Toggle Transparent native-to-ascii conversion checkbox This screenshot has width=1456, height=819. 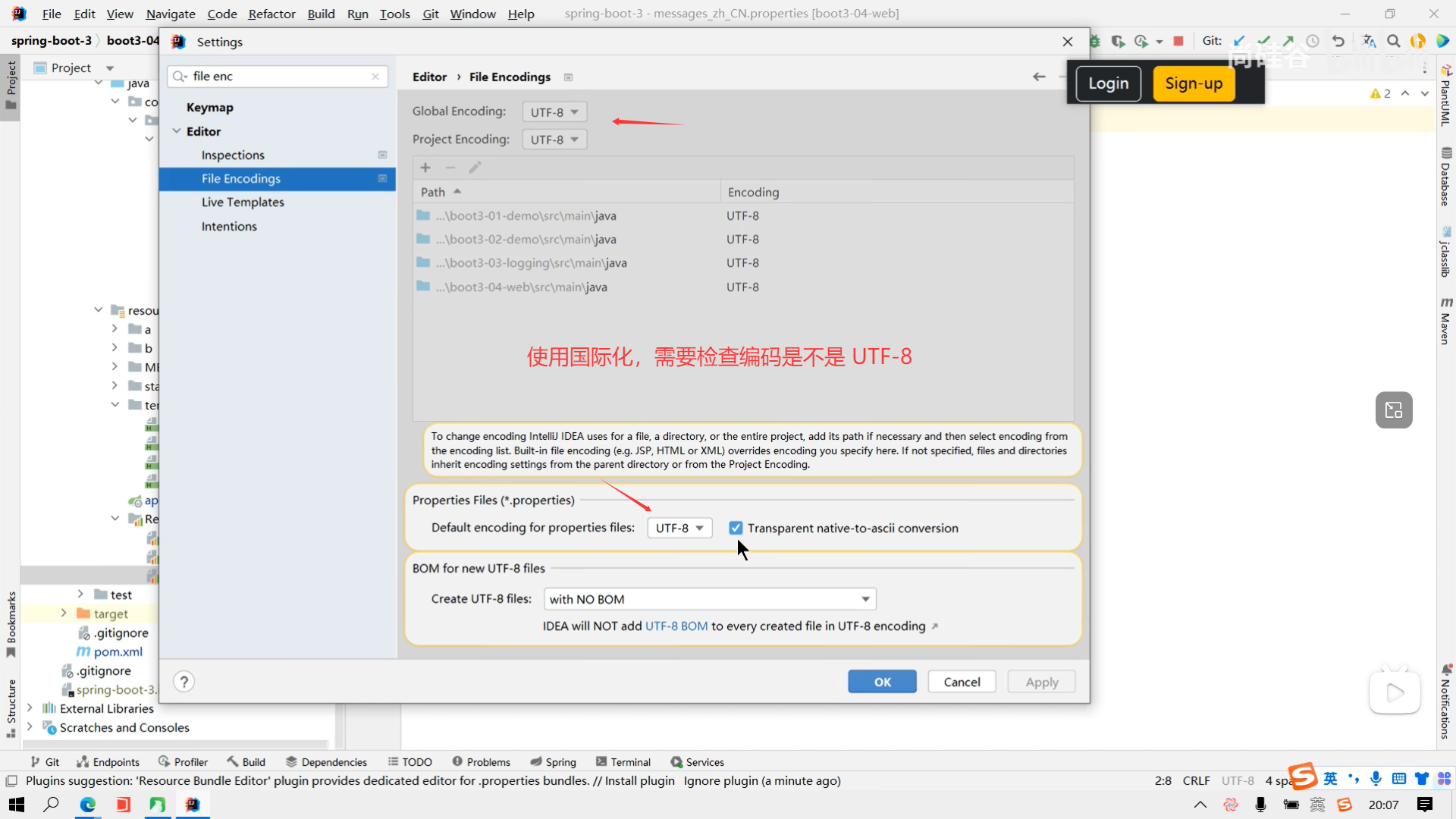[x=736, y=528]
